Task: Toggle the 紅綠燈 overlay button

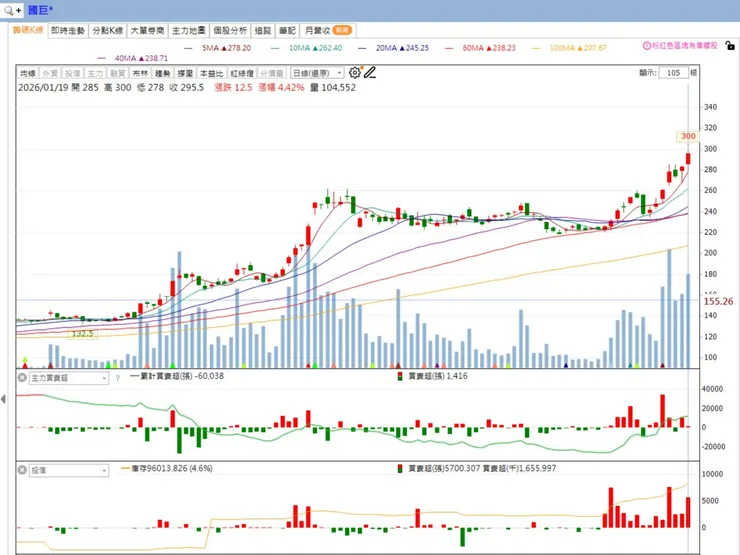Action: [x=242, y=73]
